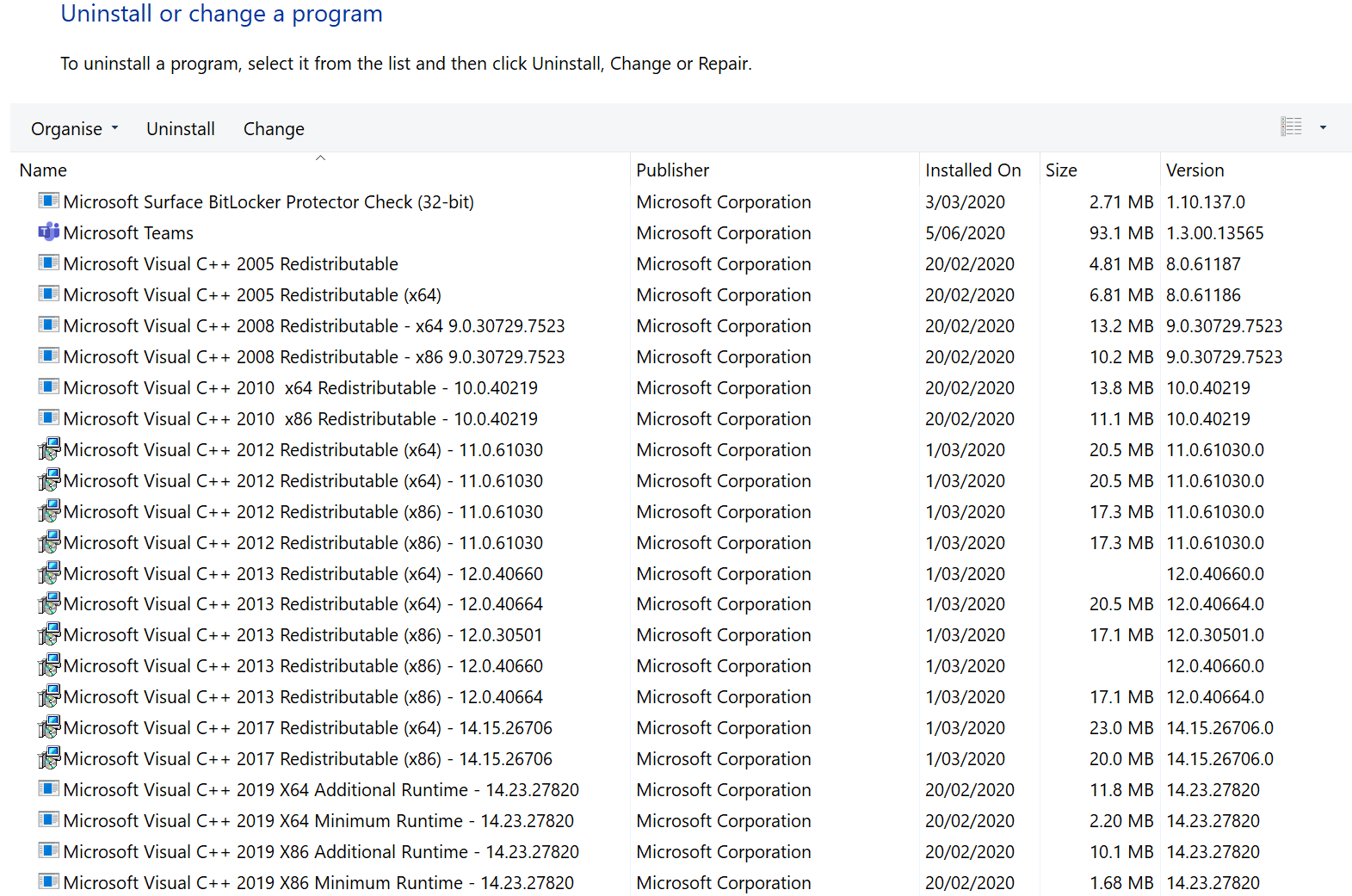The width and height of the screenshot is (1352, 896).
Task: Expand the view options dropdown arrow
Action: tap(1323, 127)
